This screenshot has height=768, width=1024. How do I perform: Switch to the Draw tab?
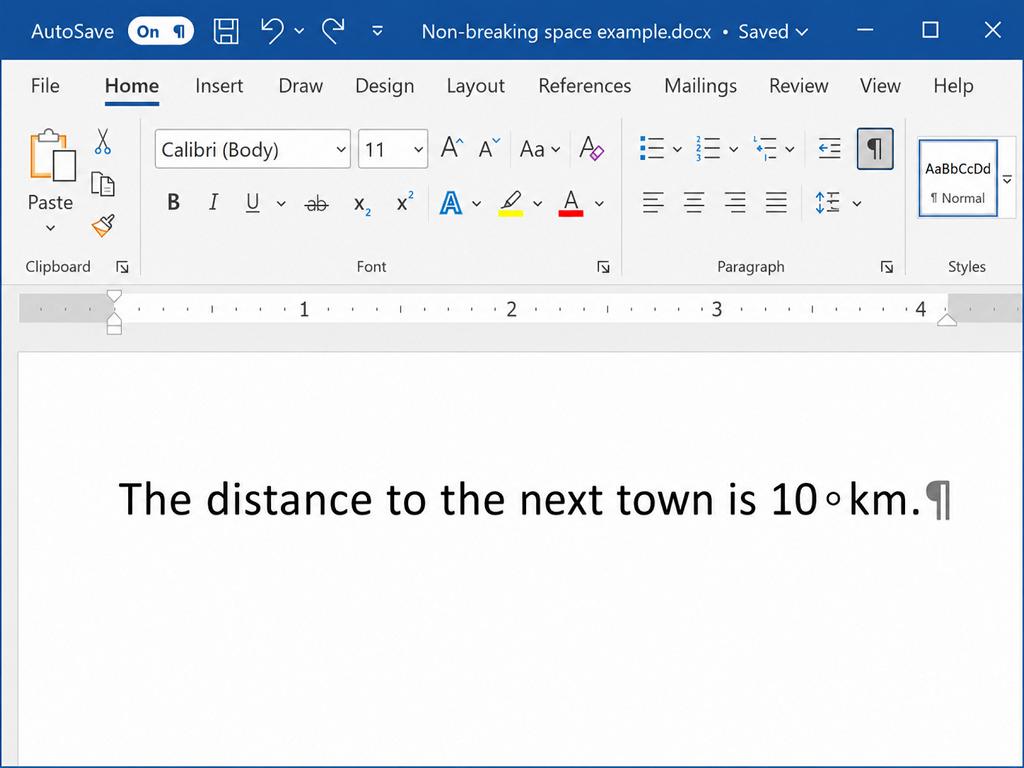click(x=300, y=86)
